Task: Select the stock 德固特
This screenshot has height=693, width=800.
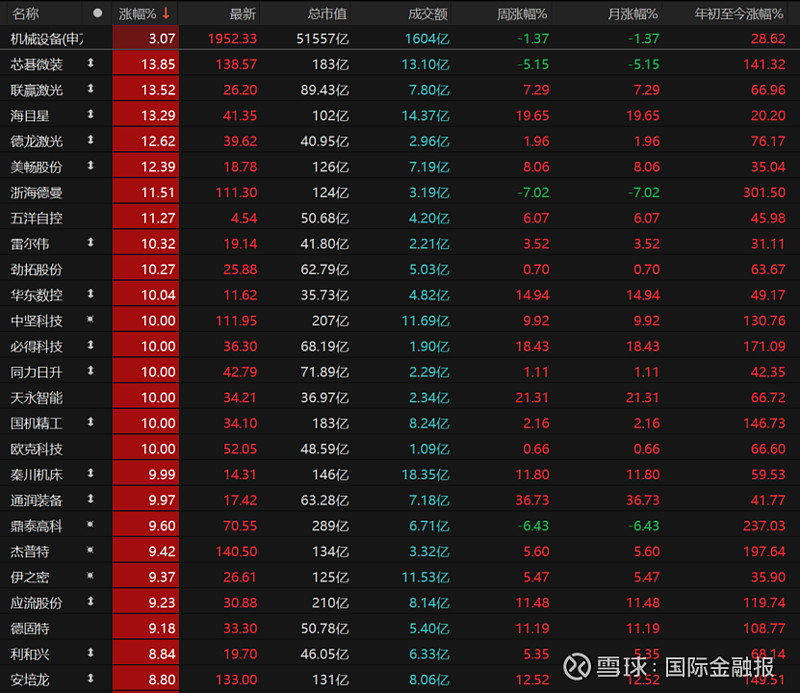Action: click(30, 629)
